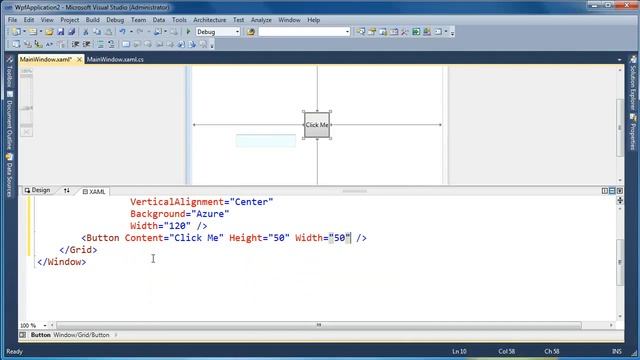
Task: Click the Save All toolbar icon
Action: point(72,31)
